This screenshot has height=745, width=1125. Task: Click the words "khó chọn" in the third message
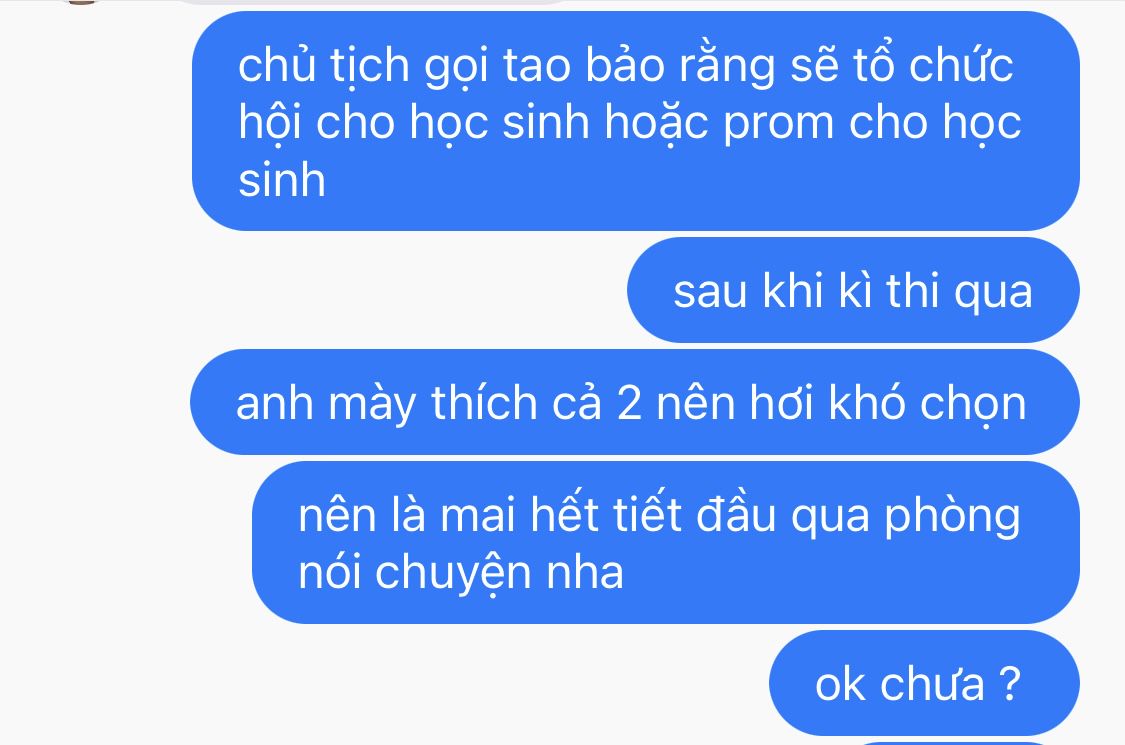[x=928, y=404]
